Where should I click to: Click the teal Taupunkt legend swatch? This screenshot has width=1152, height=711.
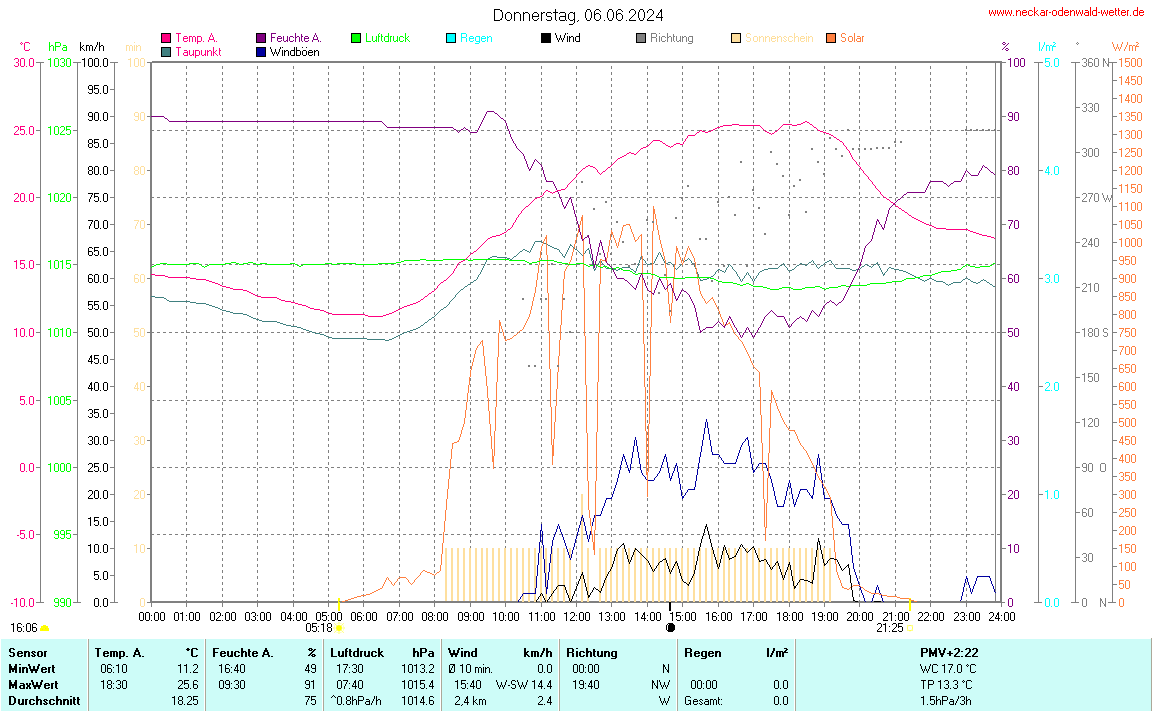point(166,52)
